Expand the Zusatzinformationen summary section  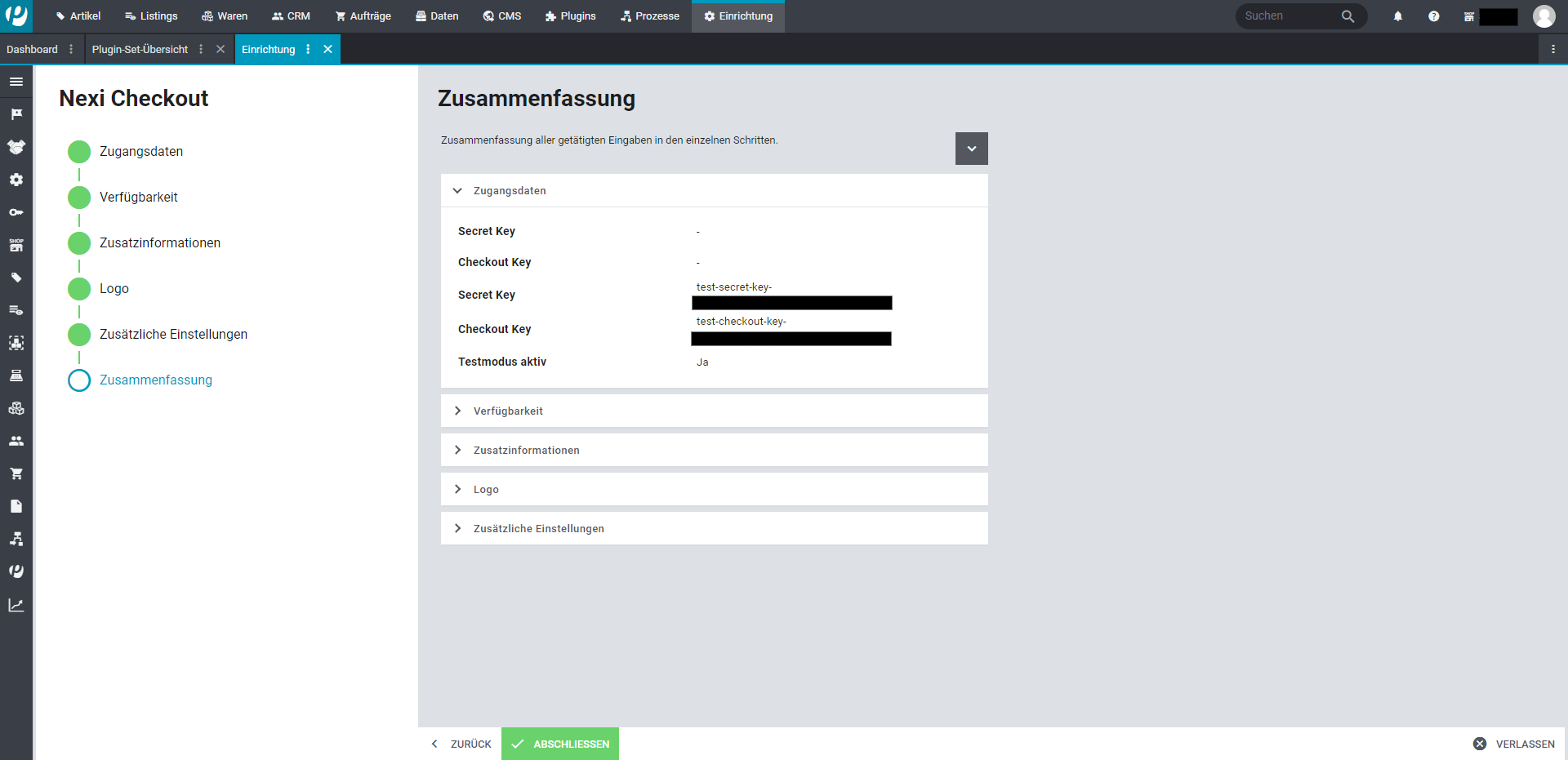[x=715, y=450]
